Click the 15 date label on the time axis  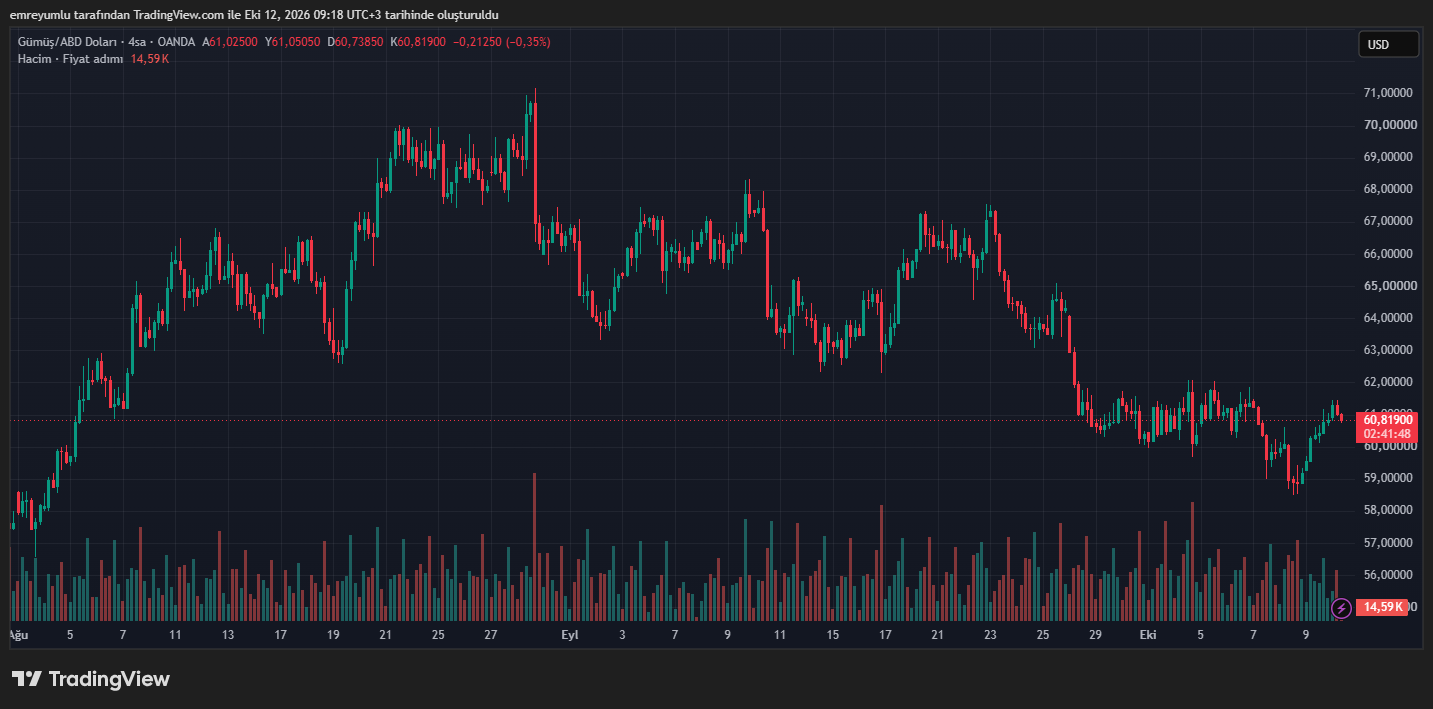(x=832, y=635)
